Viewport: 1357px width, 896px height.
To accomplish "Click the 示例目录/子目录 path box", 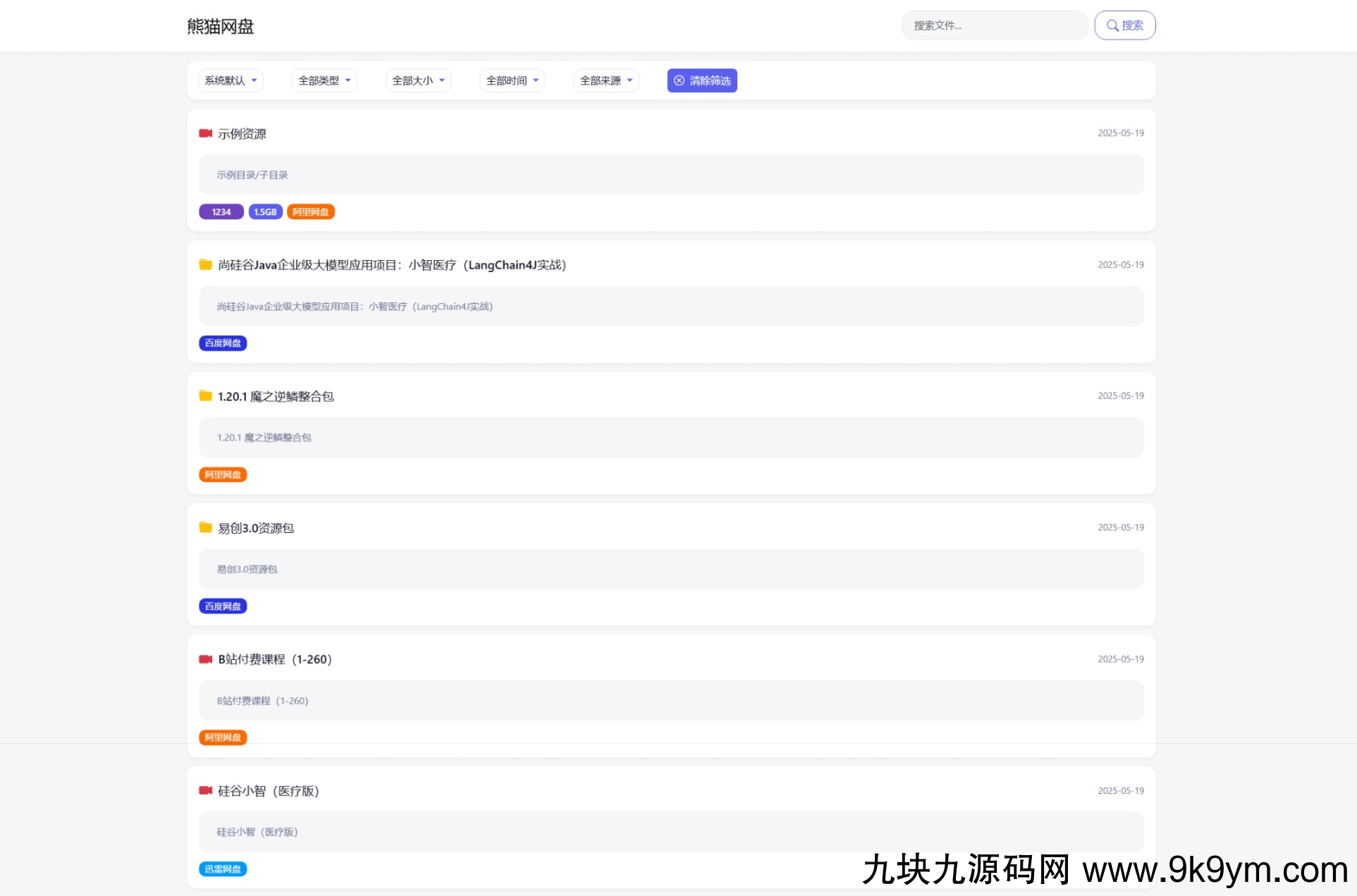I will pyautogui.click(x=670, y=175).
